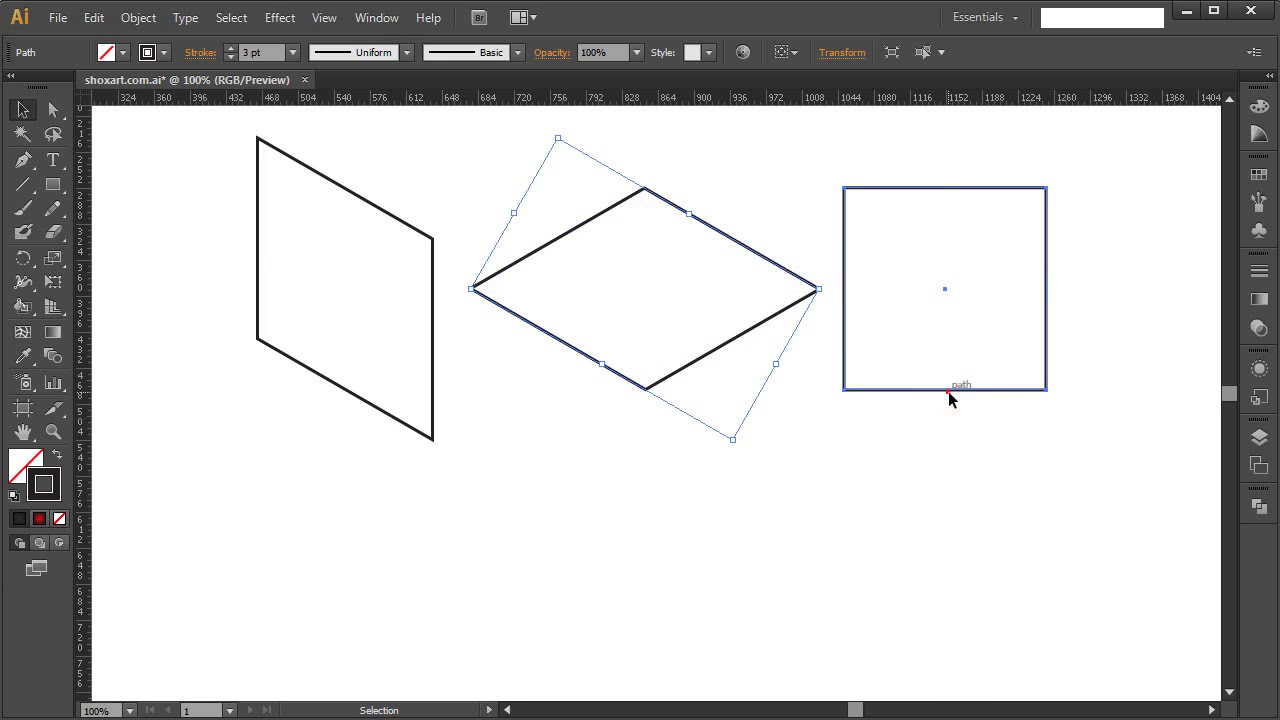Select the Pen tool
The width and height of the screenshot is (1280, 720).
tap(23, 160)
